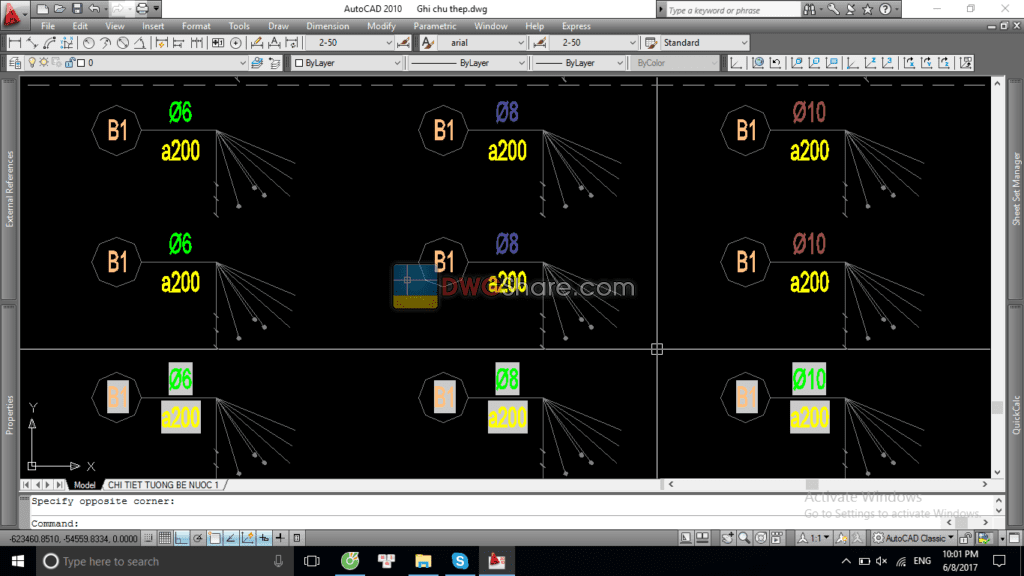Expand the Standard table style dropdown
The width and height of the screenshot is (1024, 576).
tap(743, 43)
